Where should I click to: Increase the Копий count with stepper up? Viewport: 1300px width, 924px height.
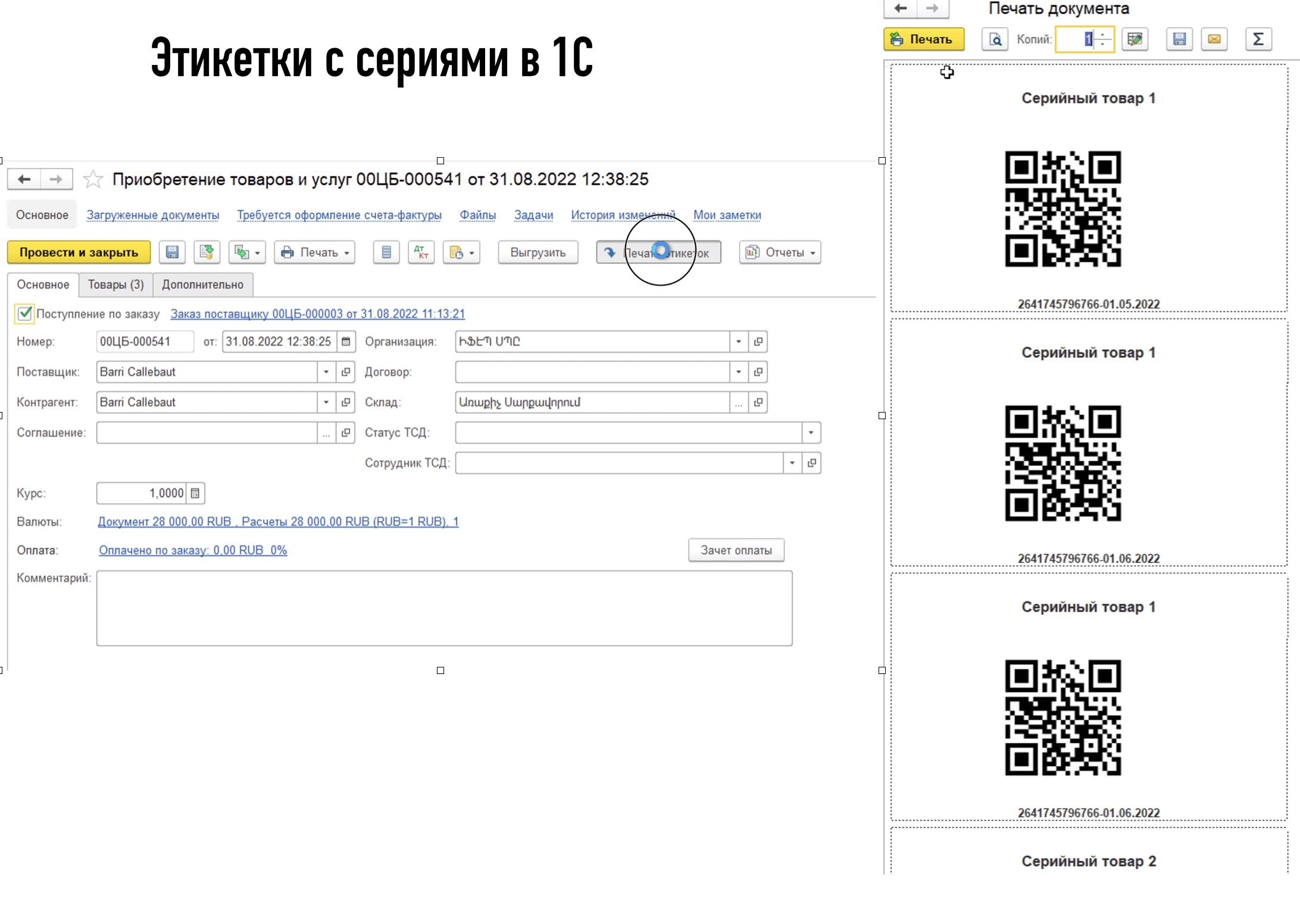1103,35
